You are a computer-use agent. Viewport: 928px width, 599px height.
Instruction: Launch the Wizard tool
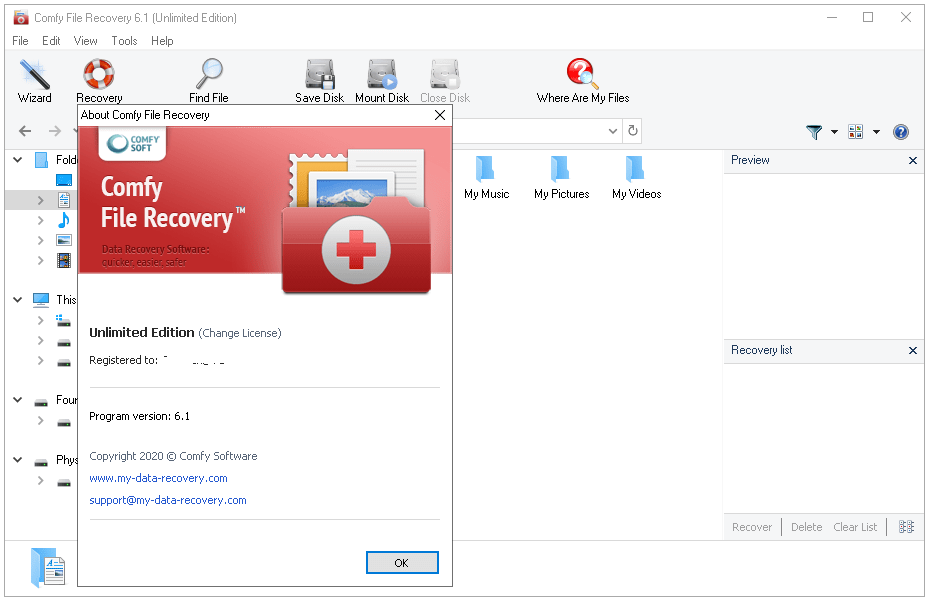pyautogui.click(x=34, y=81)
